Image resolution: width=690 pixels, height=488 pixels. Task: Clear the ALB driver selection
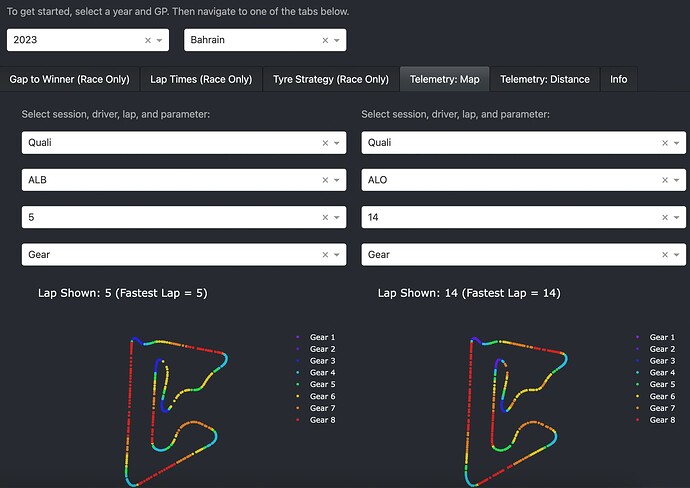325,180
